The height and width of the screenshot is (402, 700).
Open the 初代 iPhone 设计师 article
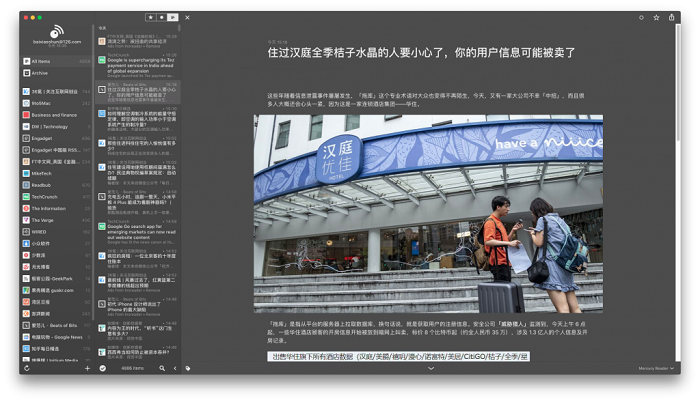coord(138,306)
